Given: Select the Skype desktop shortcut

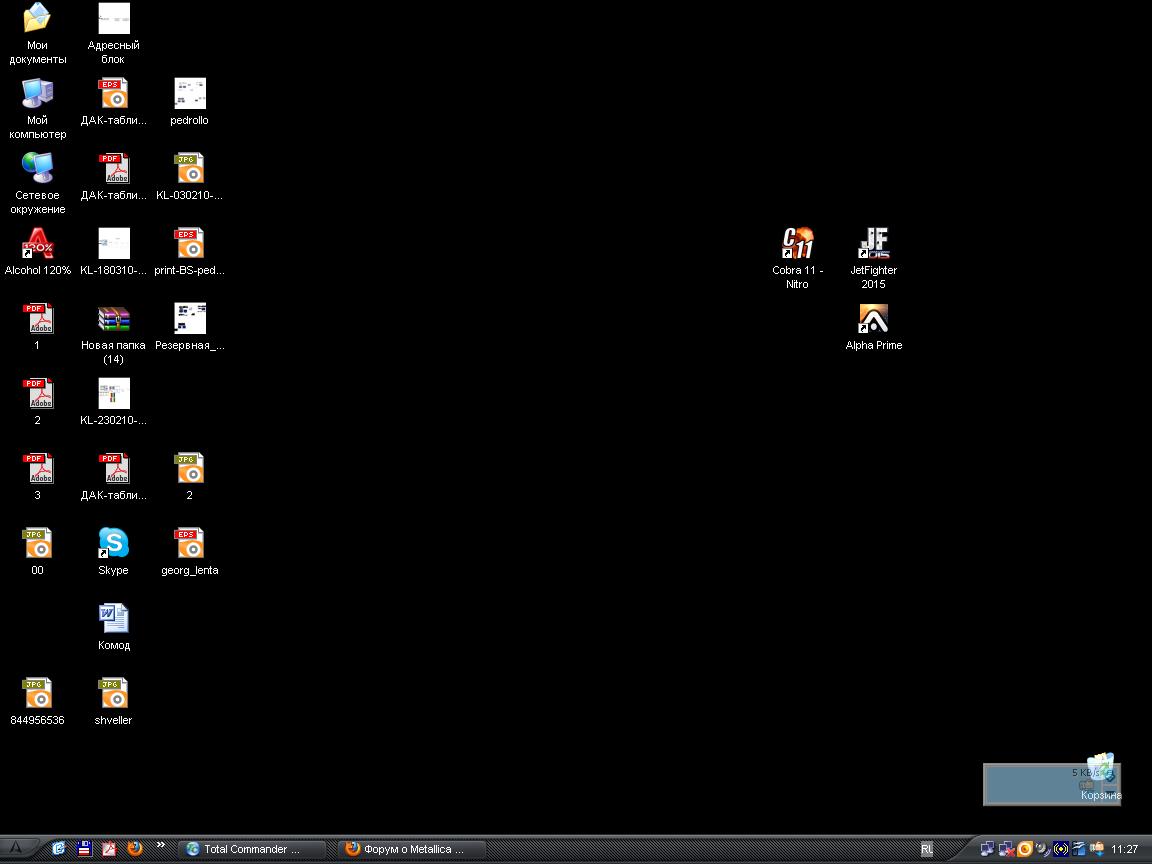Looking at the screenshot, I should (x=113, y=544).
